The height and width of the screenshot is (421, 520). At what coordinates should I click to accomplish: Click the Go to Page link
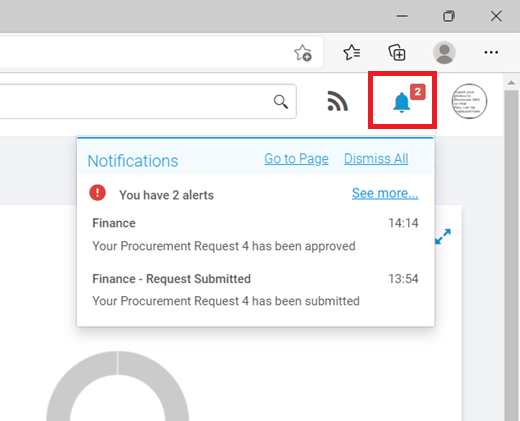(296, 159)
